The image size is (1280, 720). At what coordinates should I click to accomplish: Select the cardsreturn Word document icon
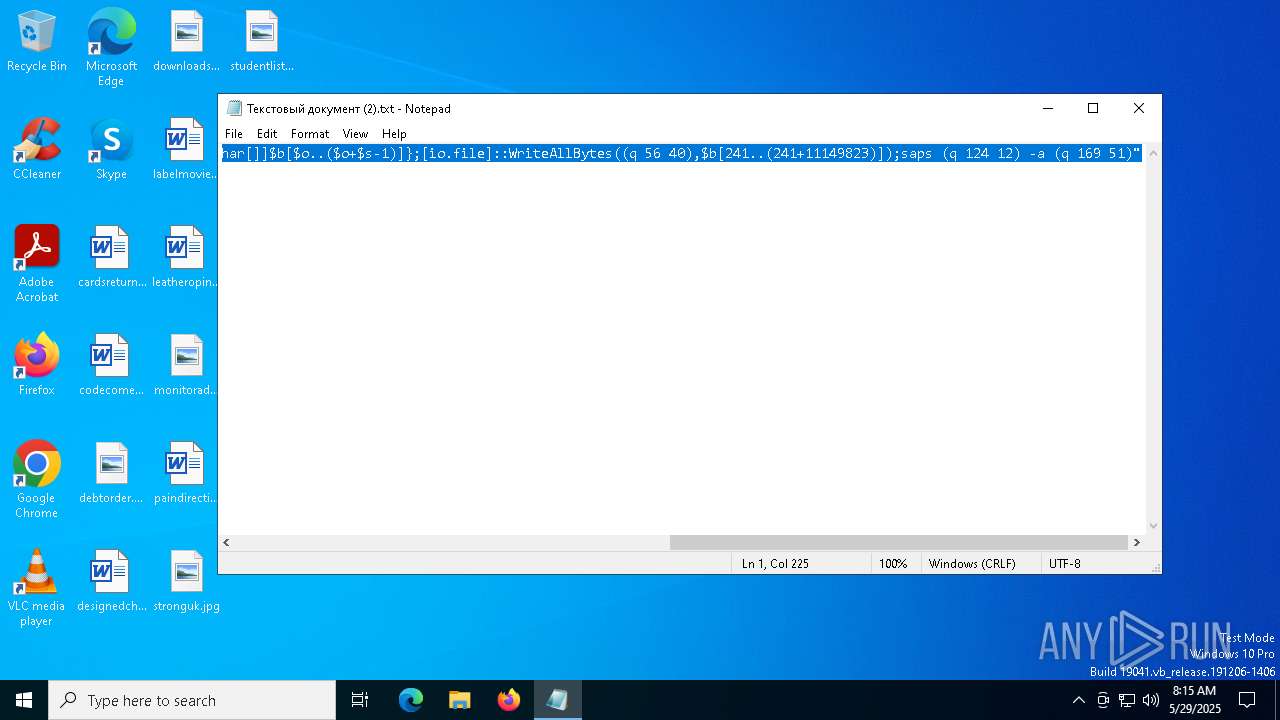coord(111,258)
